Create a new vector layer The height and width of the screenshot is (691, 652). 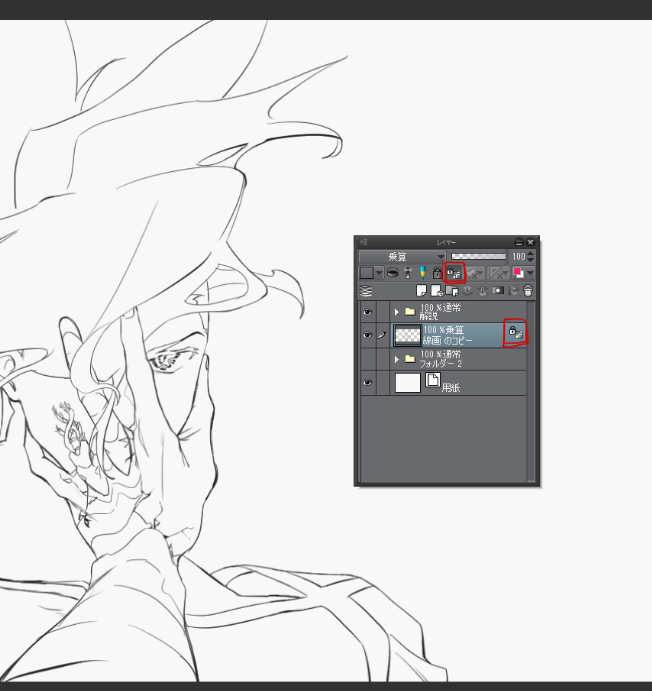point(437,291)
